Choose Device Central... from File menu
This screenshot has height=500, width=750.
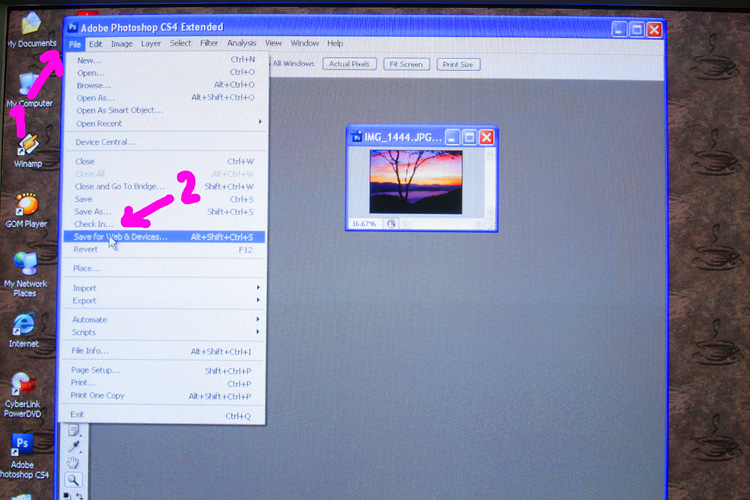[x=165, y=142]
